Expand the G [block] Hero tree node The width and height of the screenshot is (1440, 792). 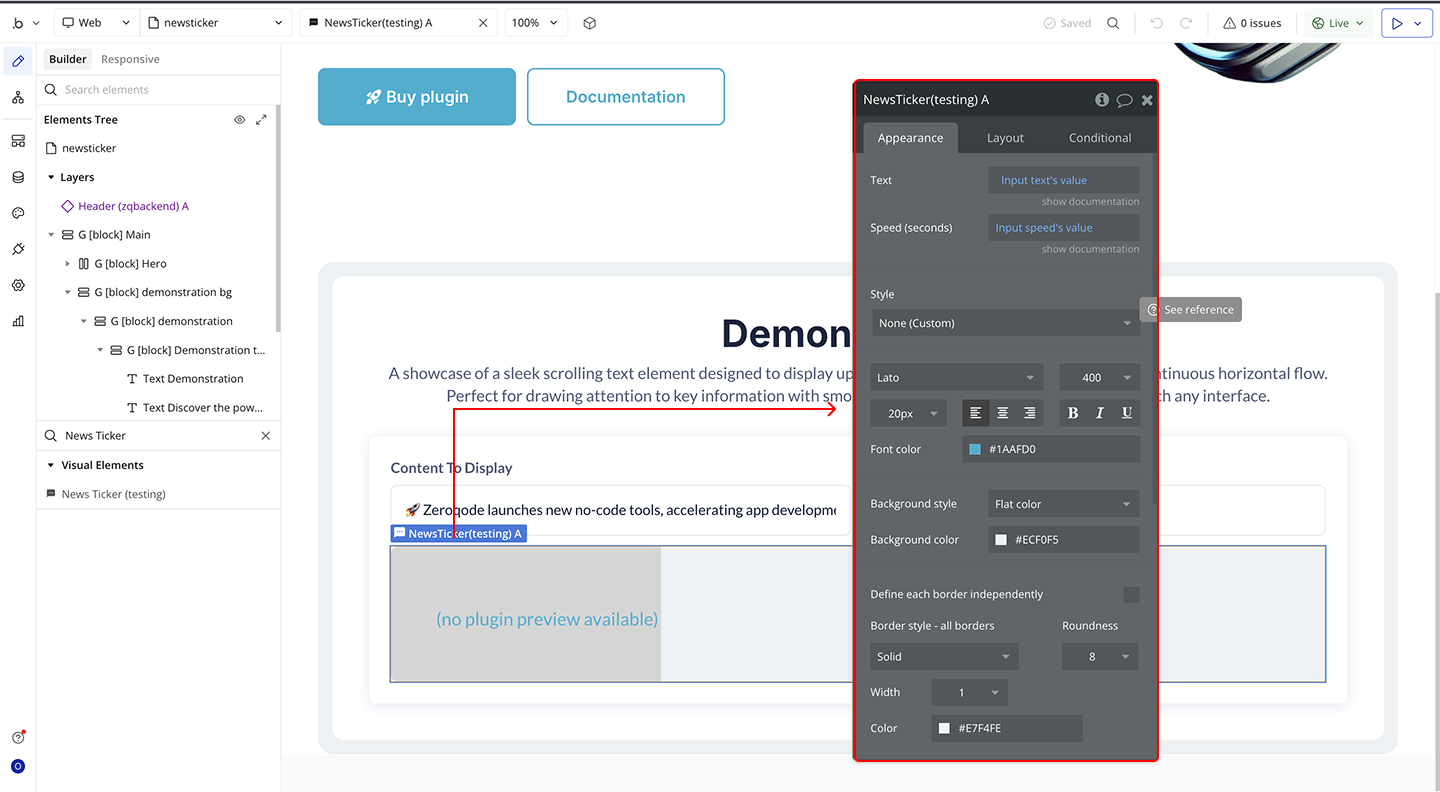[x=68, y=264]
